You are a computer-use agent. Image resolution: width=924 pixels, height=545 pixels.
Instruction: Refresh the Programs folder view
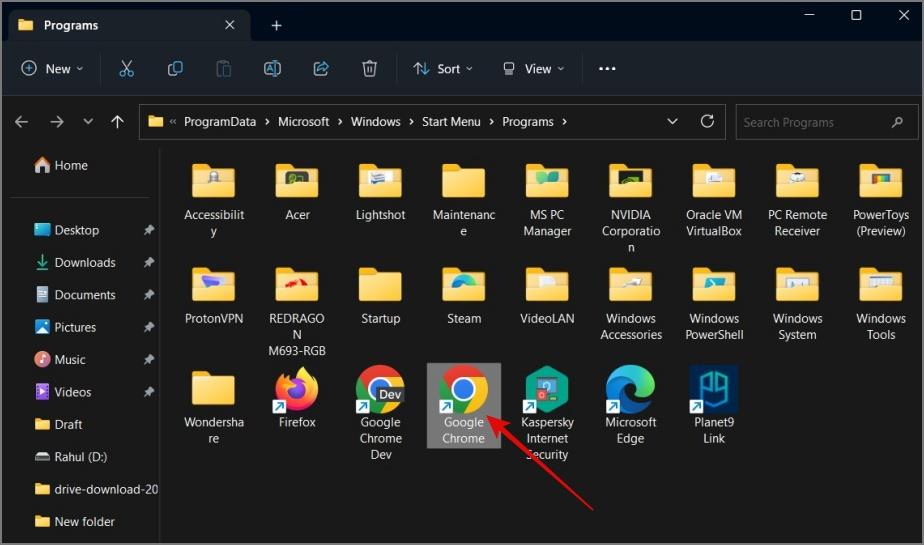point(707,121)
